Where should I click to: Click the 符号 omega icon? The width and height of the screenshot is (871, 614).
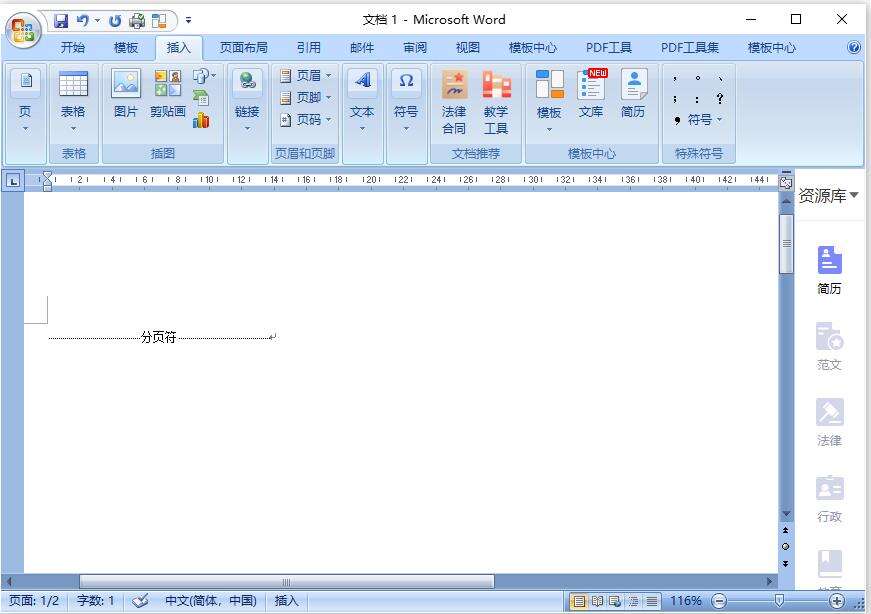pyautogui.click(x=406, y=81)
